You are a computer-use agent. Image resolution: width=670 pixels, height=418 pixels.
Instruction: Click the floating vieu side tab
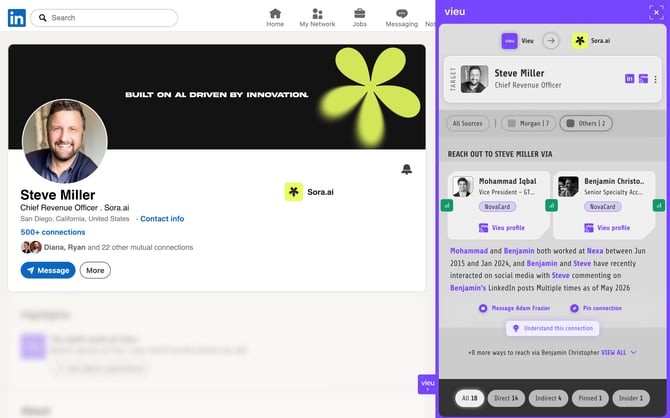click(427, 384)
